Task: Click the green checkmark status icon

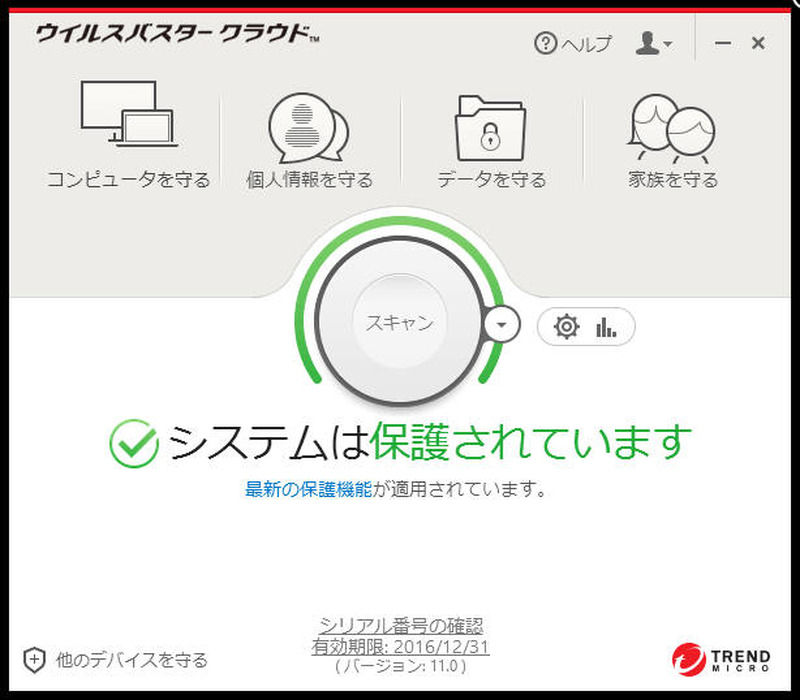Action: [x=134, y=442]
